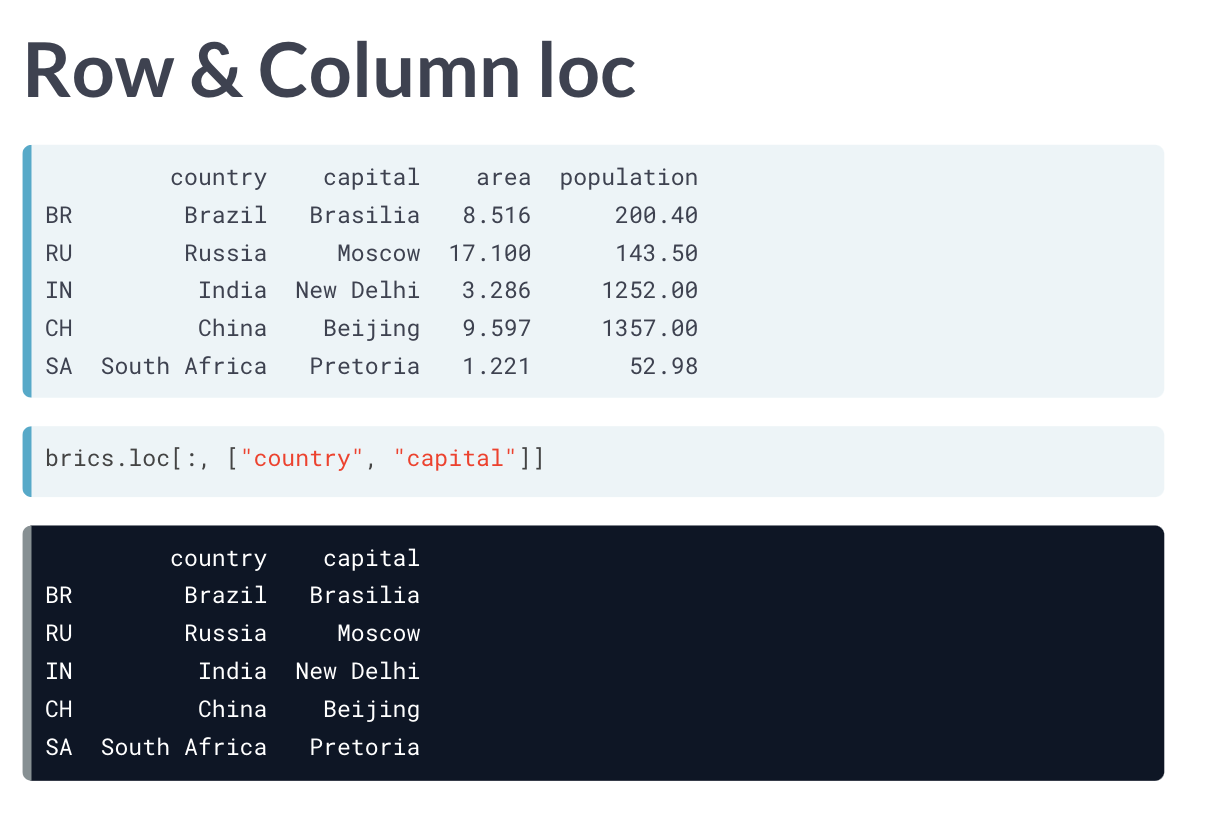
Task: Select the area value 8.516
Action: pos(497,215)
